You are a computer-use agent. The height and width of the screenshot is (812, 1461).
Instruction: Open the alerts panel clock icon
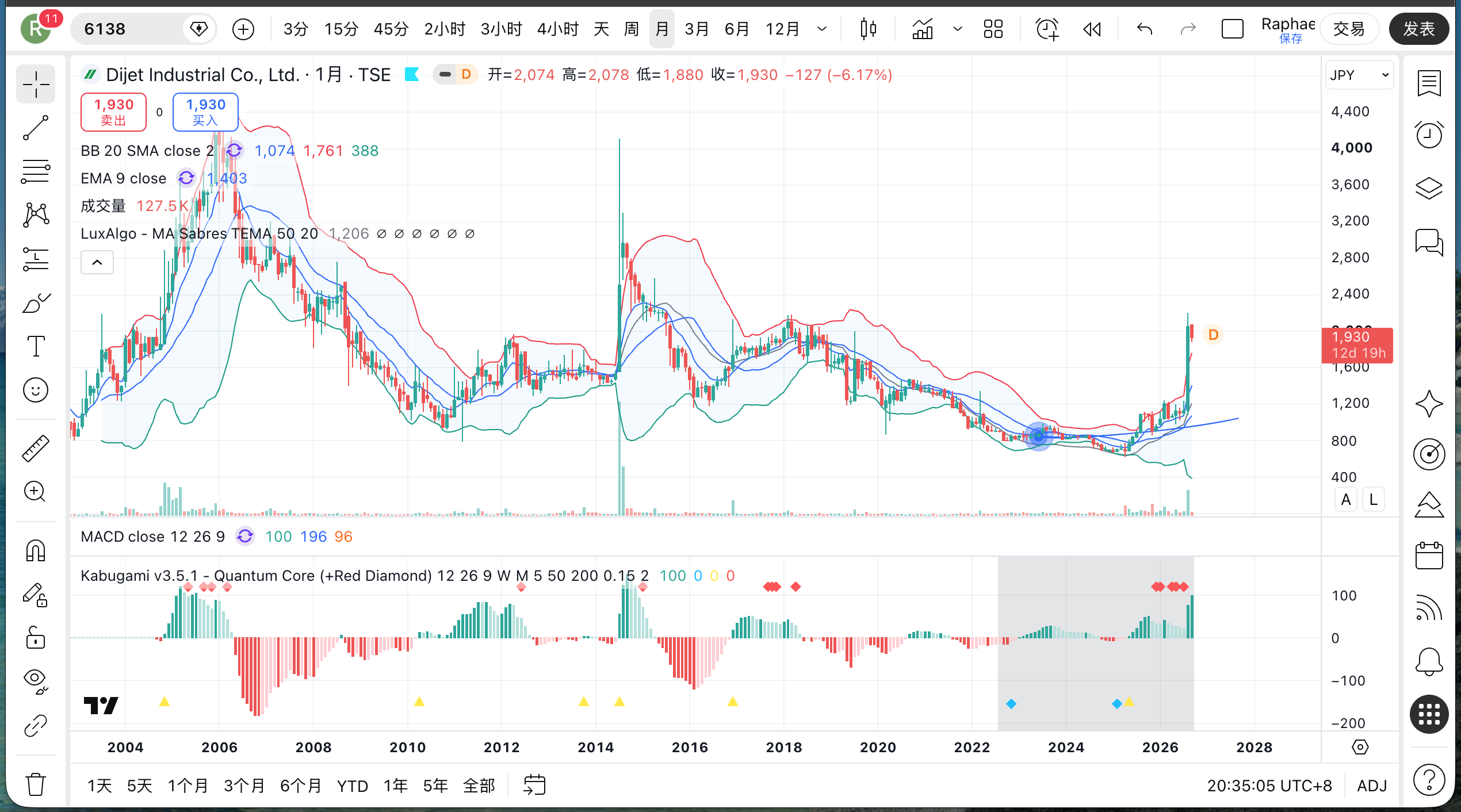[1429, 135]
